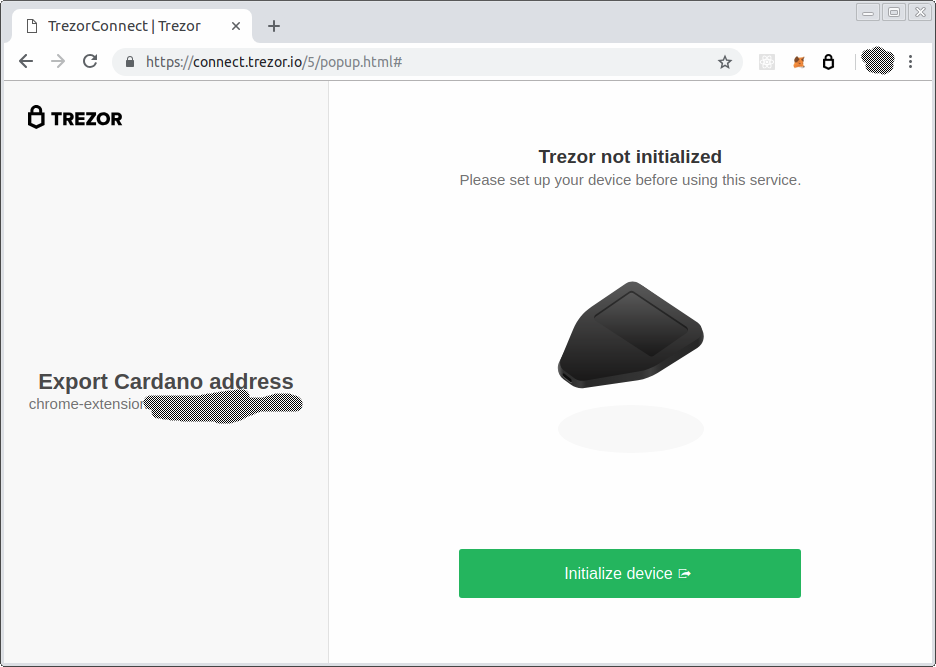Screen dimensions: 936x667
Task: Open the flower-shaped extension icon
Action: pyautogui.click(x=766, y=61)
